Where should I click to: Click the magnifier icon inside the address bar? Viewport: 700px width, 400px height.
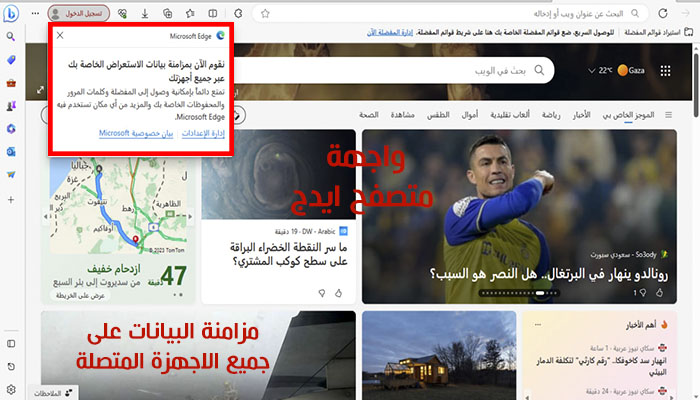pyautogui.click(x=635, y=13)
